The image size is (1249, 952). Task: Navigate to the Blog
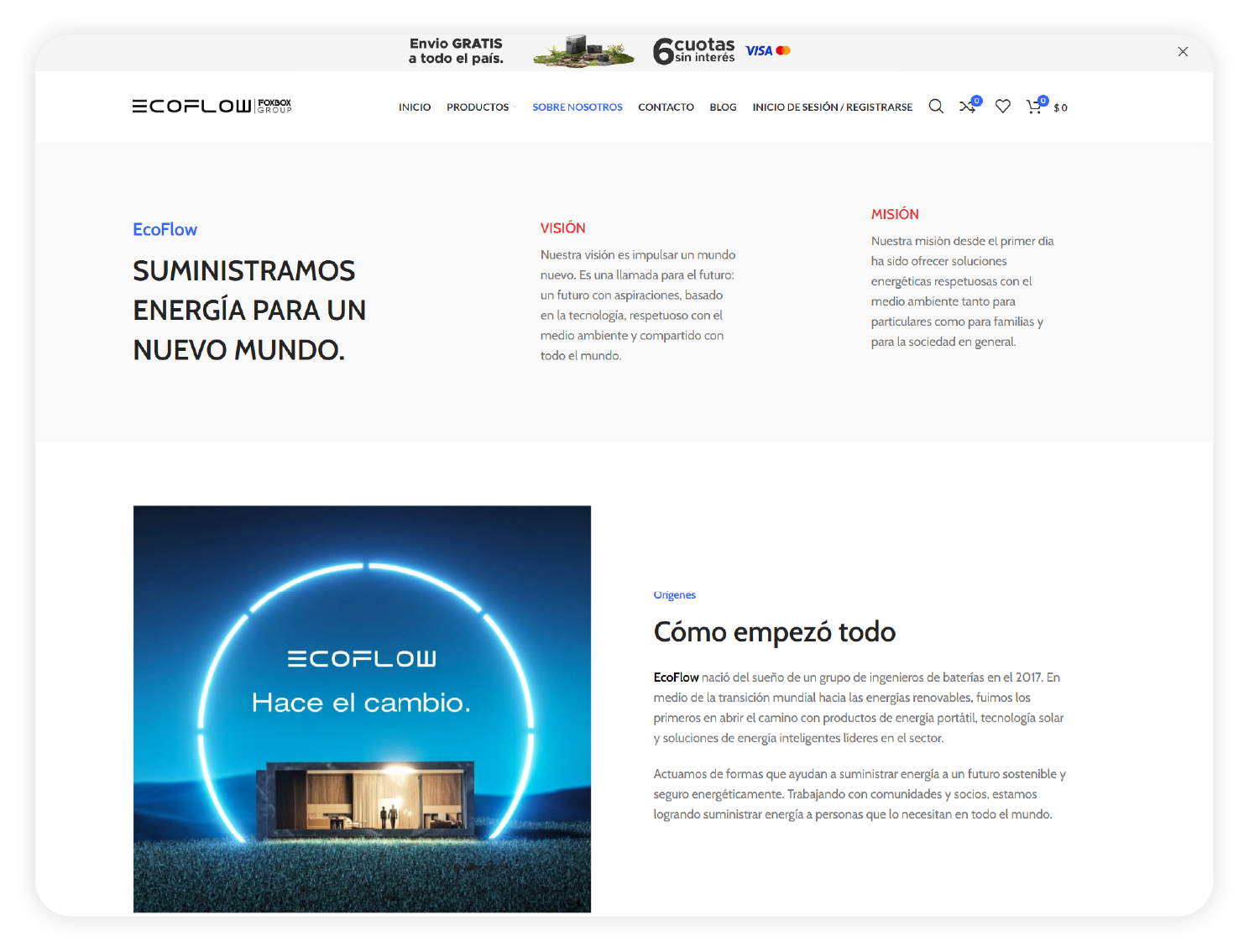pyautogui.click(x=723, y=107)
